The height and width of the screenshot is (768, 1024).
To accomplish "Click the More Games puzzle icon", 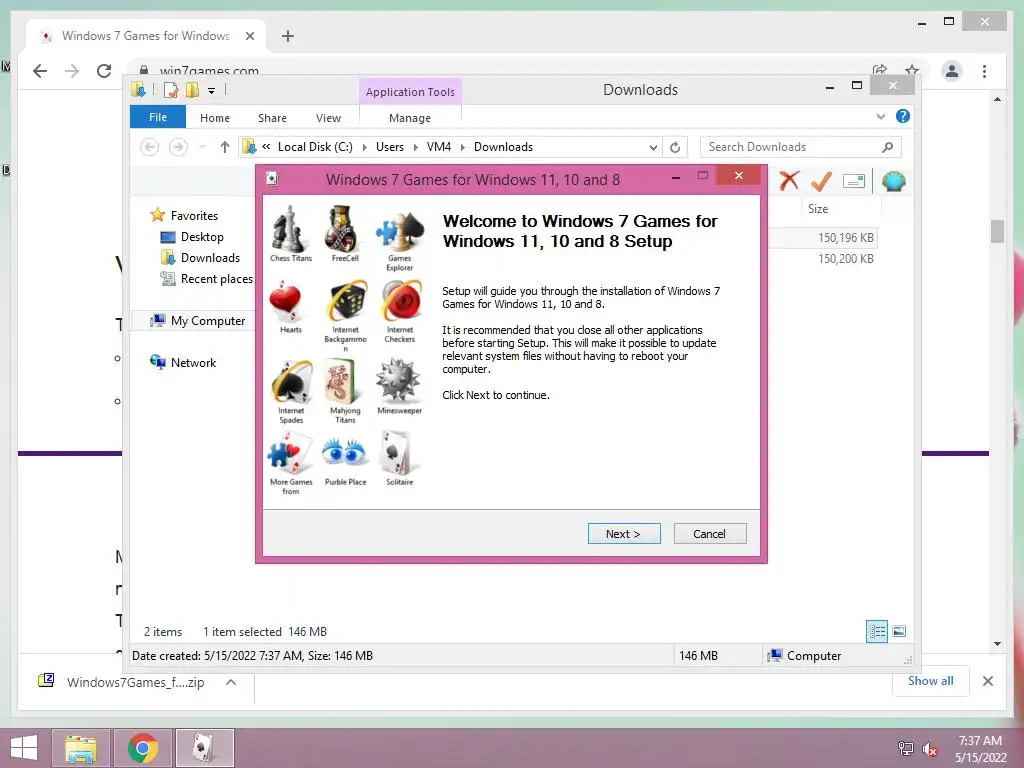I will pos(291,454).
